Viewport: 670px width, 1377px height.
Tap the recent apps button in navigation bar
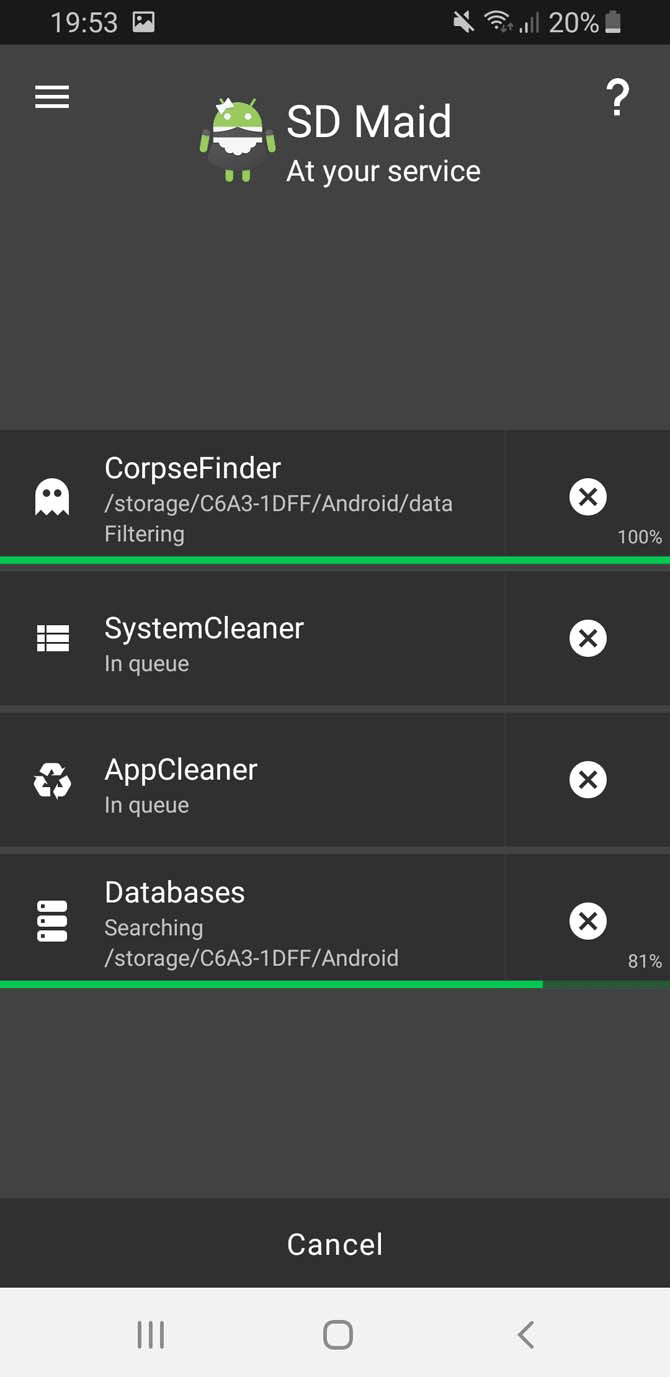(x=149, y=1333)
